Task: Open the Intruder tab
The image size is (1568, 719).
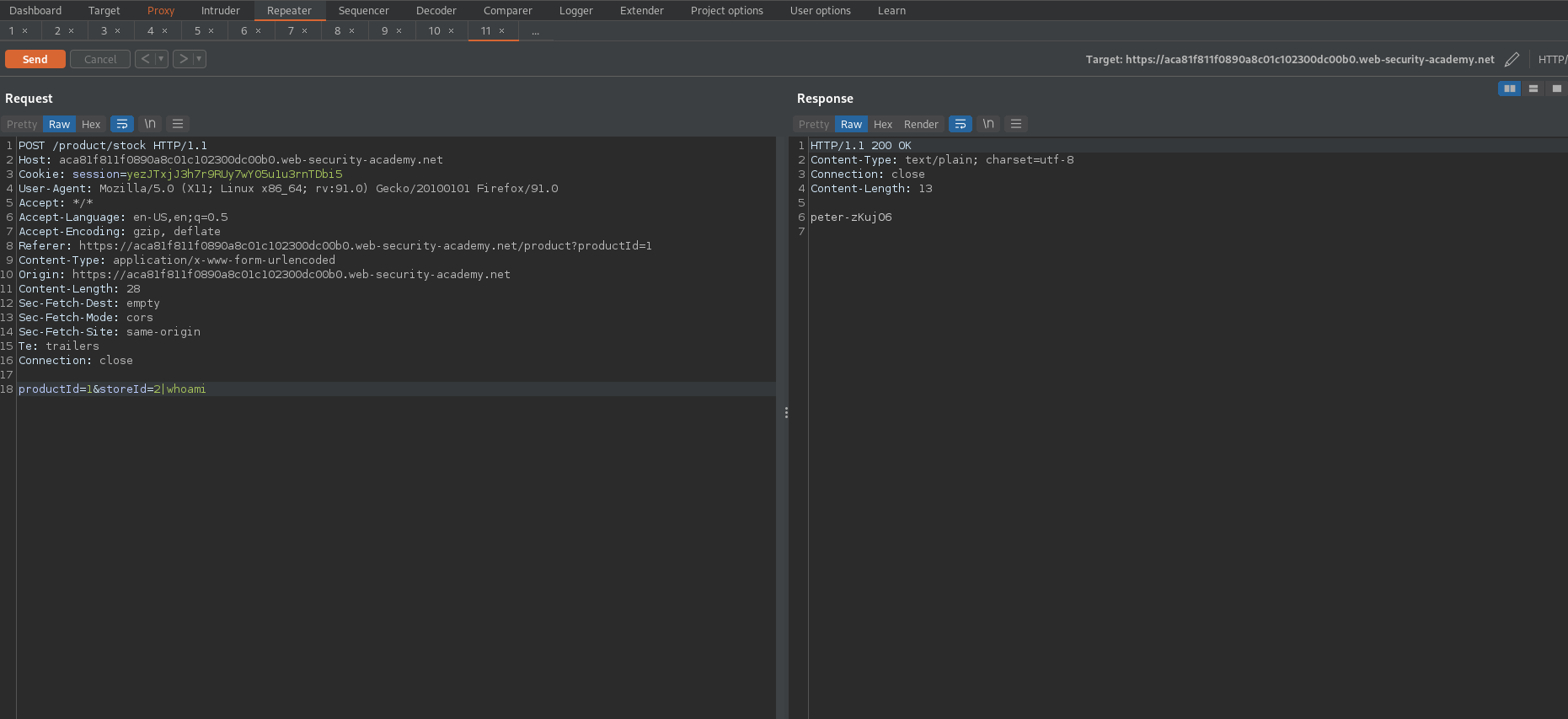Action: click(x=221, y=10)
